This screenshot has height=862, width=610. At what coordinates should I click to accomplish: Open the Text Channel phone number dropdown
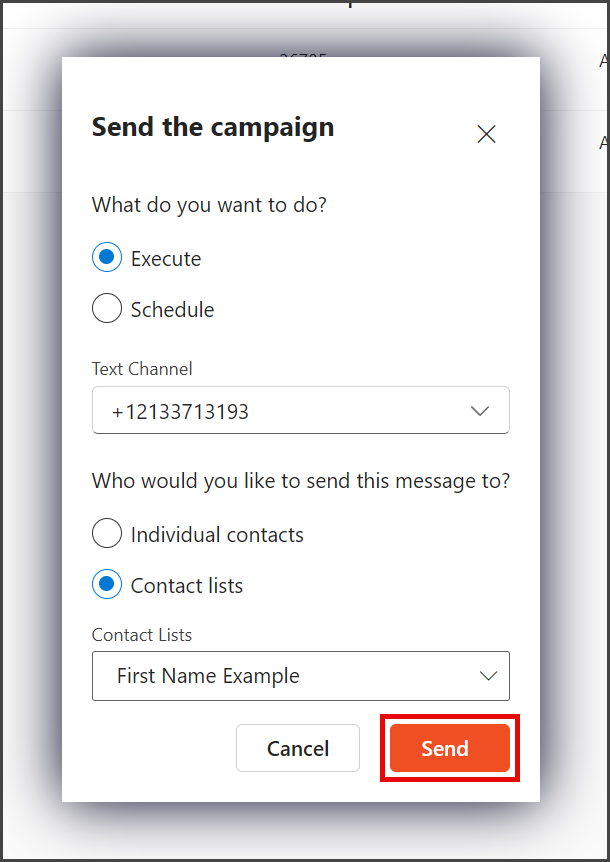[x=301, y=410]
